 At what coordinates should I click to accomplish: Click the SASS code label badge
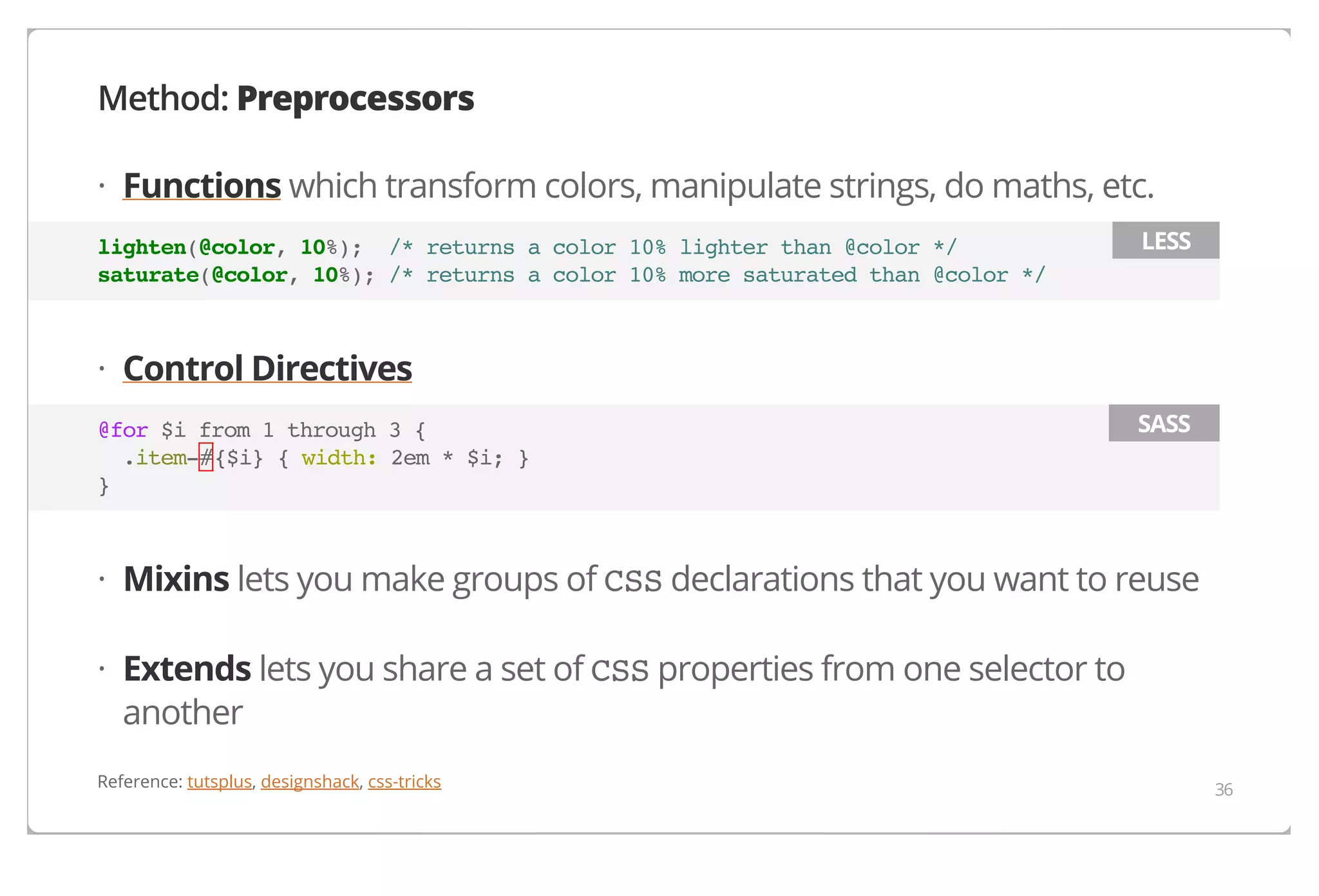[x=1164, y=423]
